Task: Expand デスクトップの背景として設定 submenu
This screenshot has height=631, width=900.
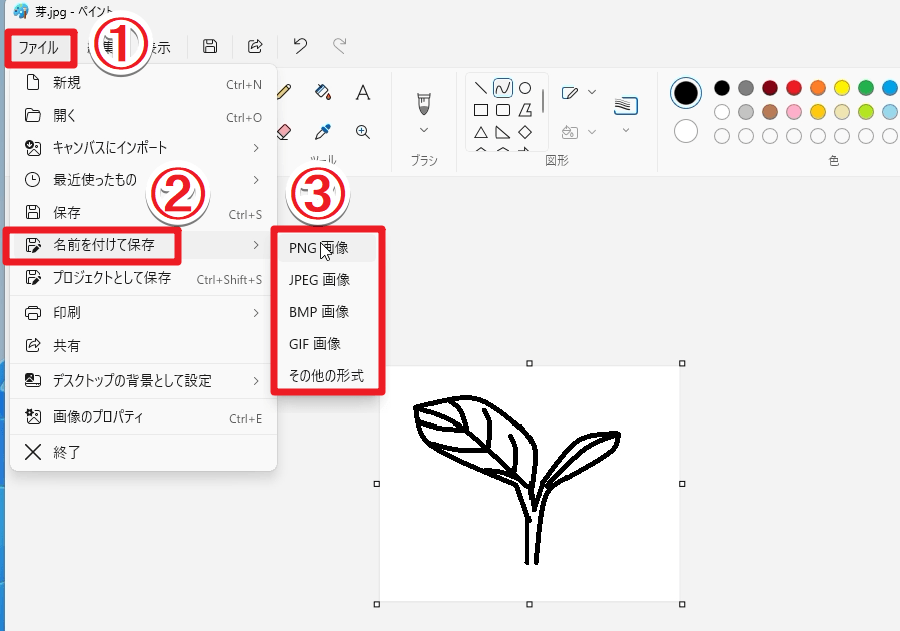Action: [x=143, y=381]
